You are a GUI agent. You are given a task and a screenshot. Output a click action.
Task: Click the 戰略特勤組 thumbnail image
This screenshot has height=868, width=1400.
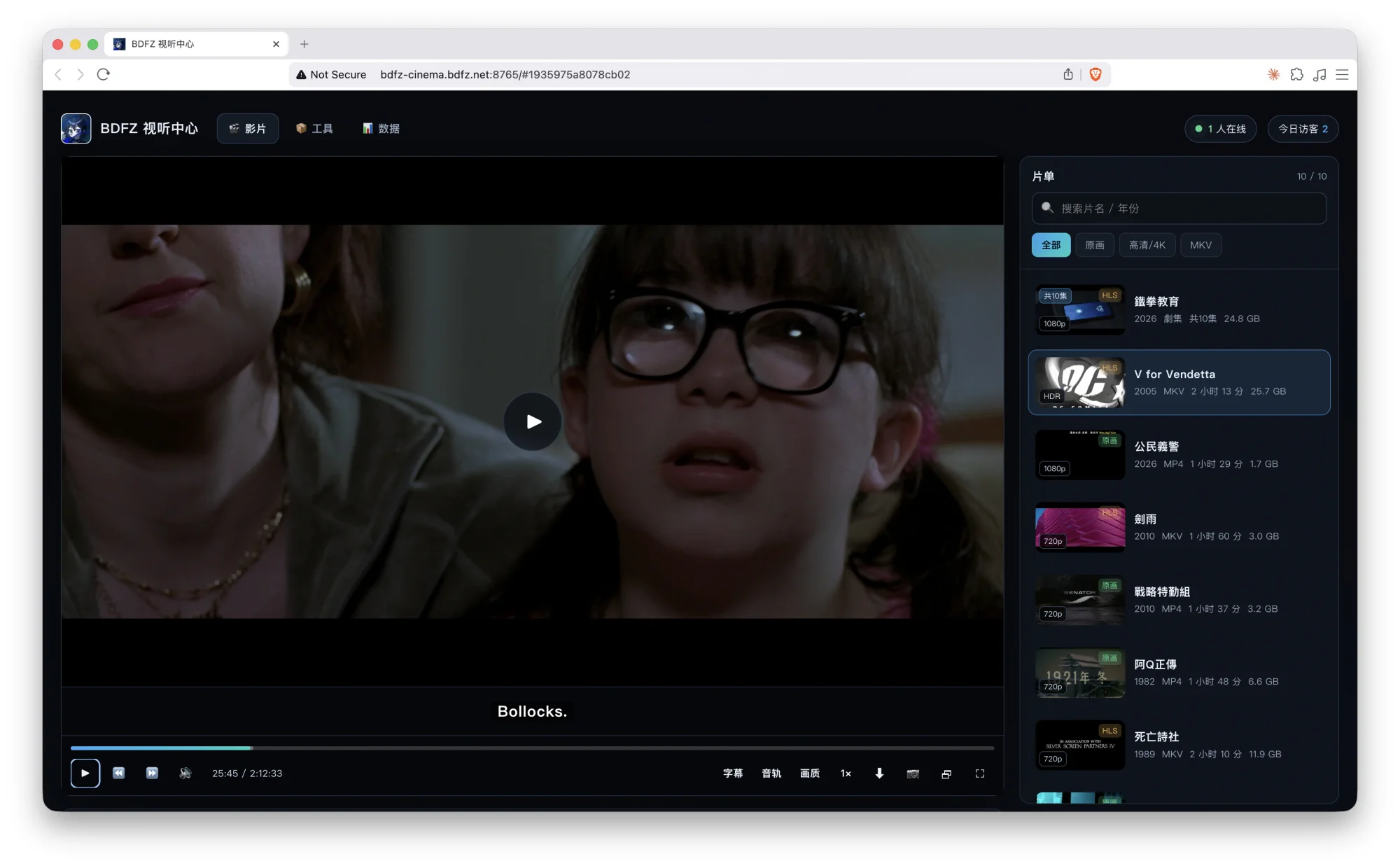[1080, 600]
